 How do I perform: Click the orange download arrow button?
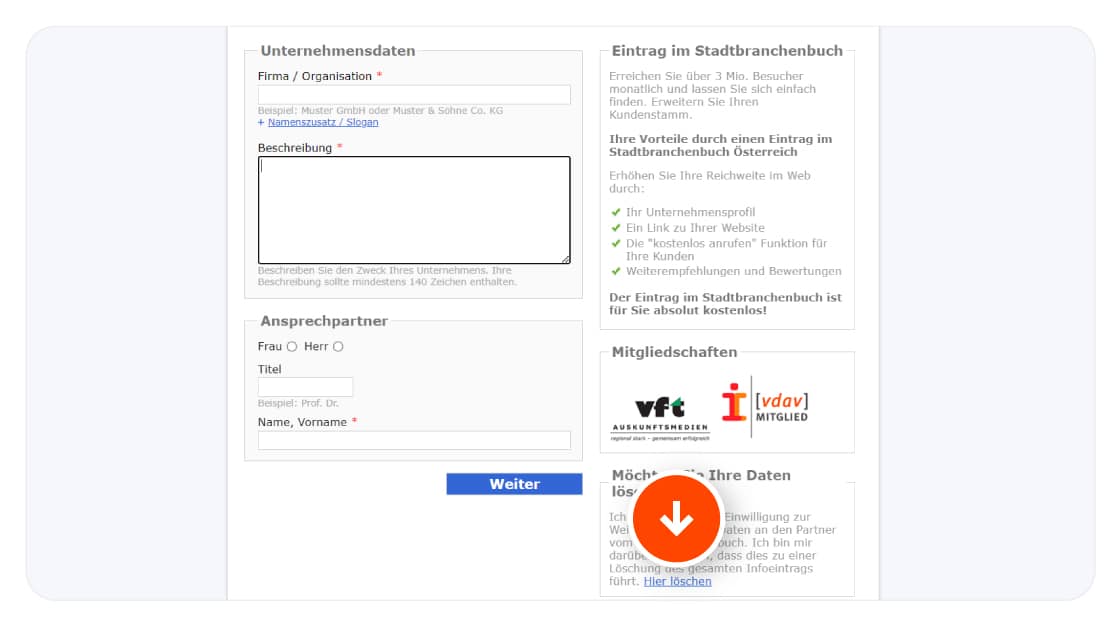tap(676, 519)
